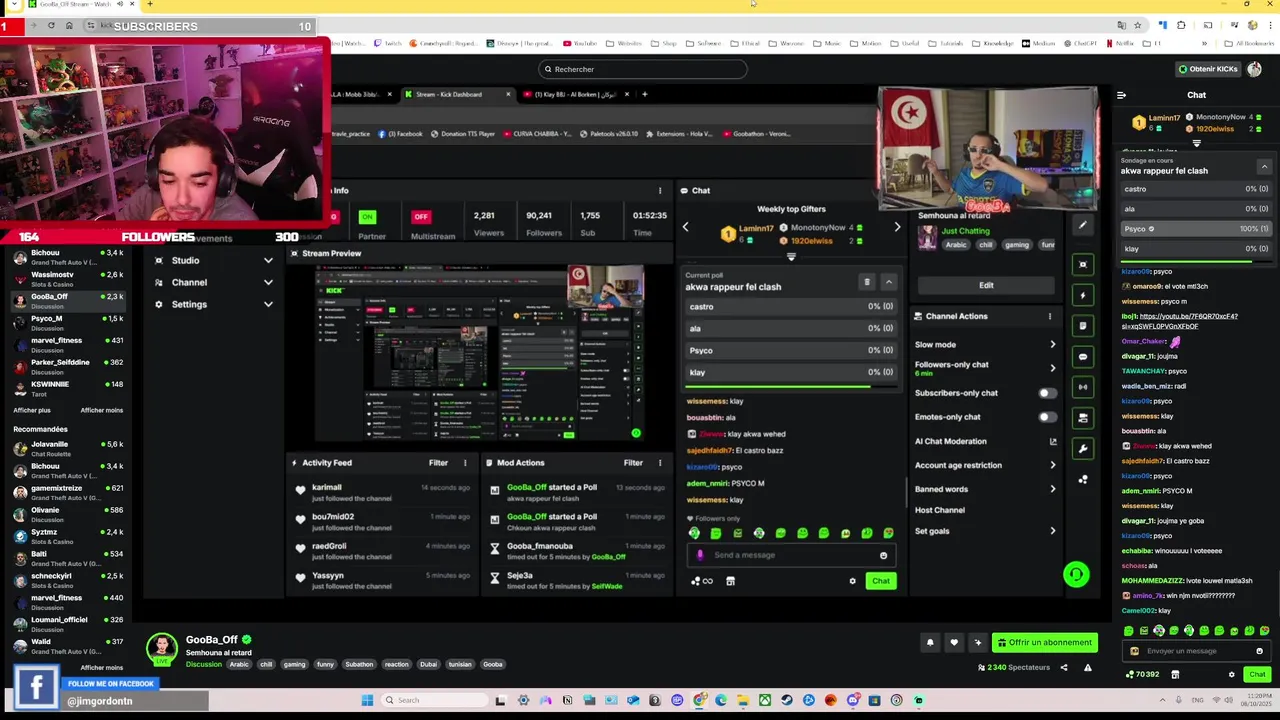Vote for Psyco in the sidebar poll
The height and width of the screenshot is (720, 1280).
(1196, 229)
